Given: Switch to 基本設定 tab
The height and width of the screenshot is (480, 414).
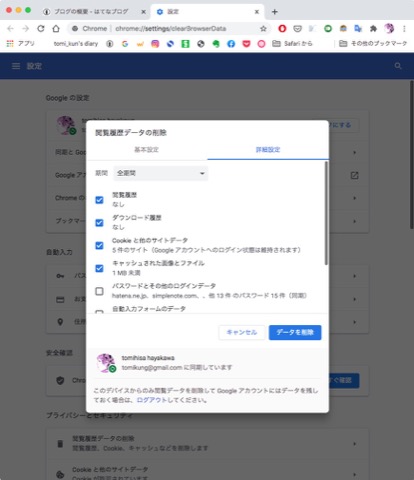Looking at the screenshot, I should tap(146, 150).
